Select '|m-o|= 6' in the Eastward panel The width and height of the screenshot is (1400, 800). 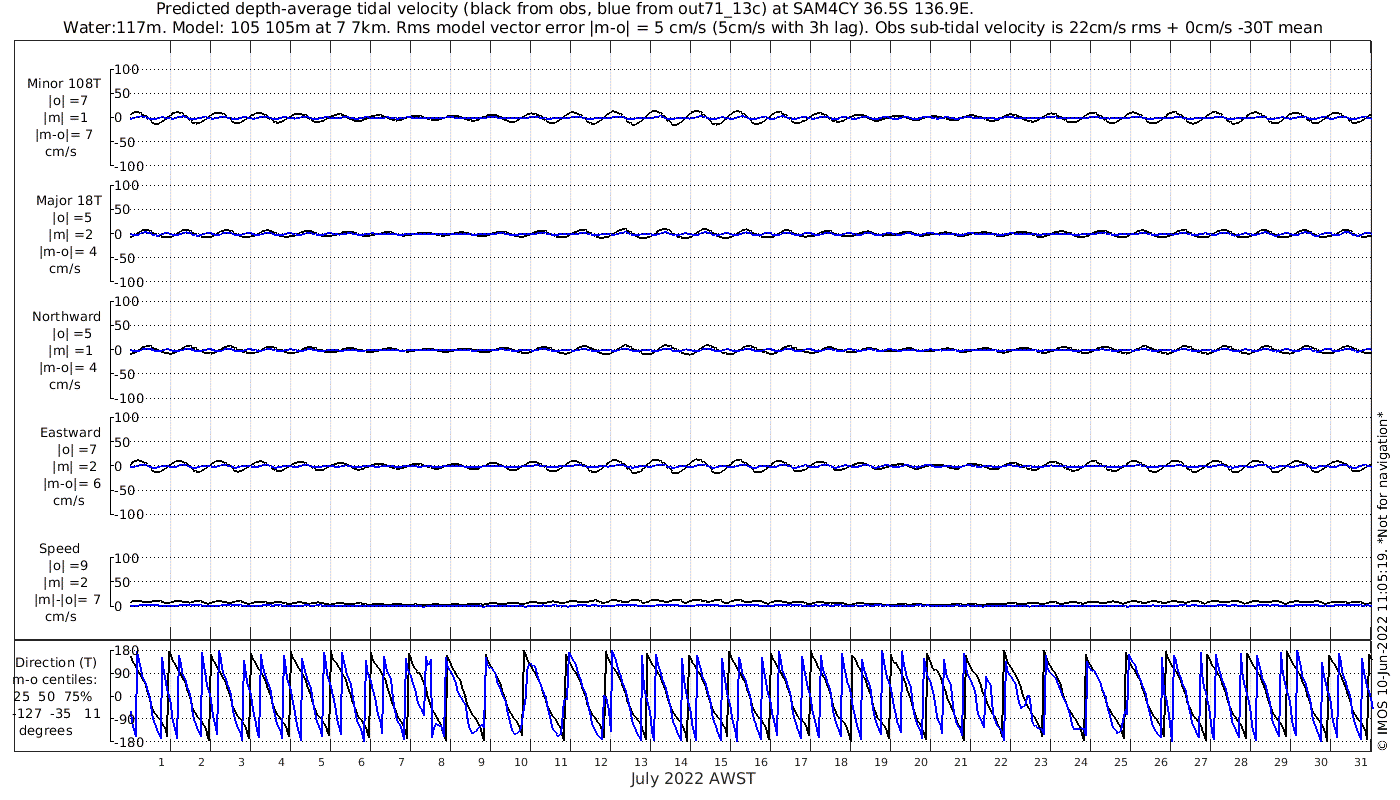(x=72, y=484)
